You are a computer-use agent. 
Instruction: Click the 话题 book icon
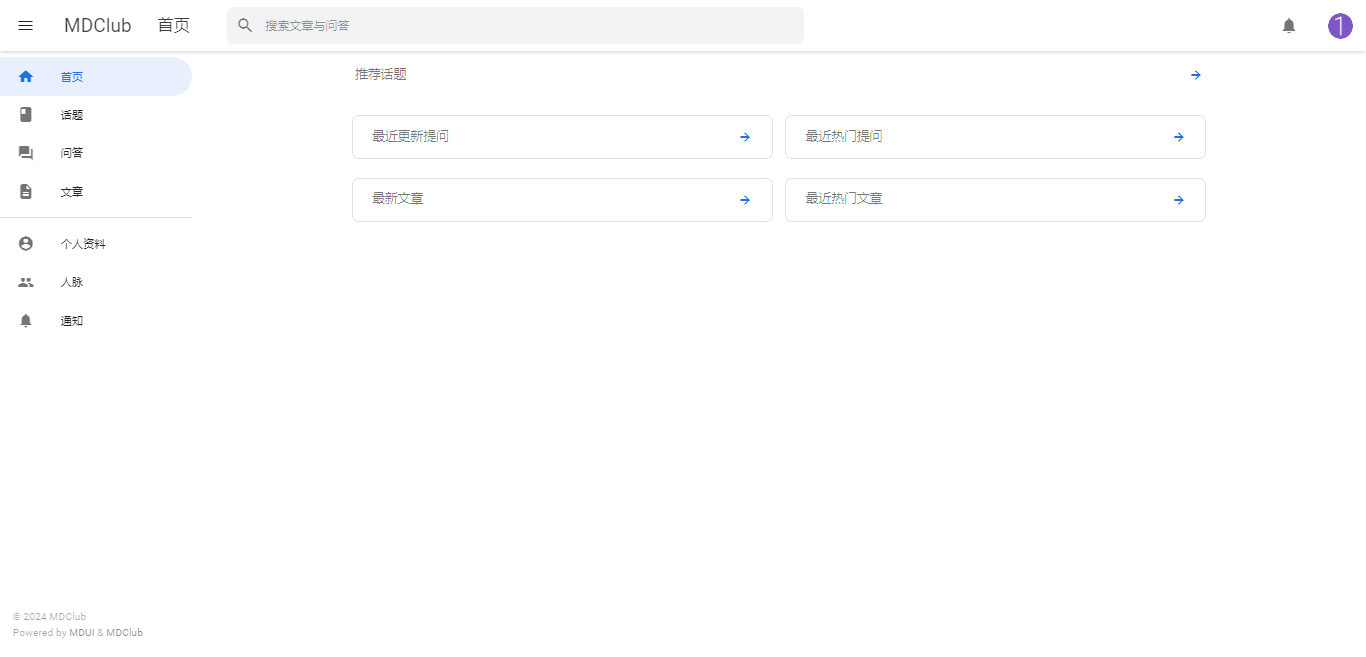[26, 115]
